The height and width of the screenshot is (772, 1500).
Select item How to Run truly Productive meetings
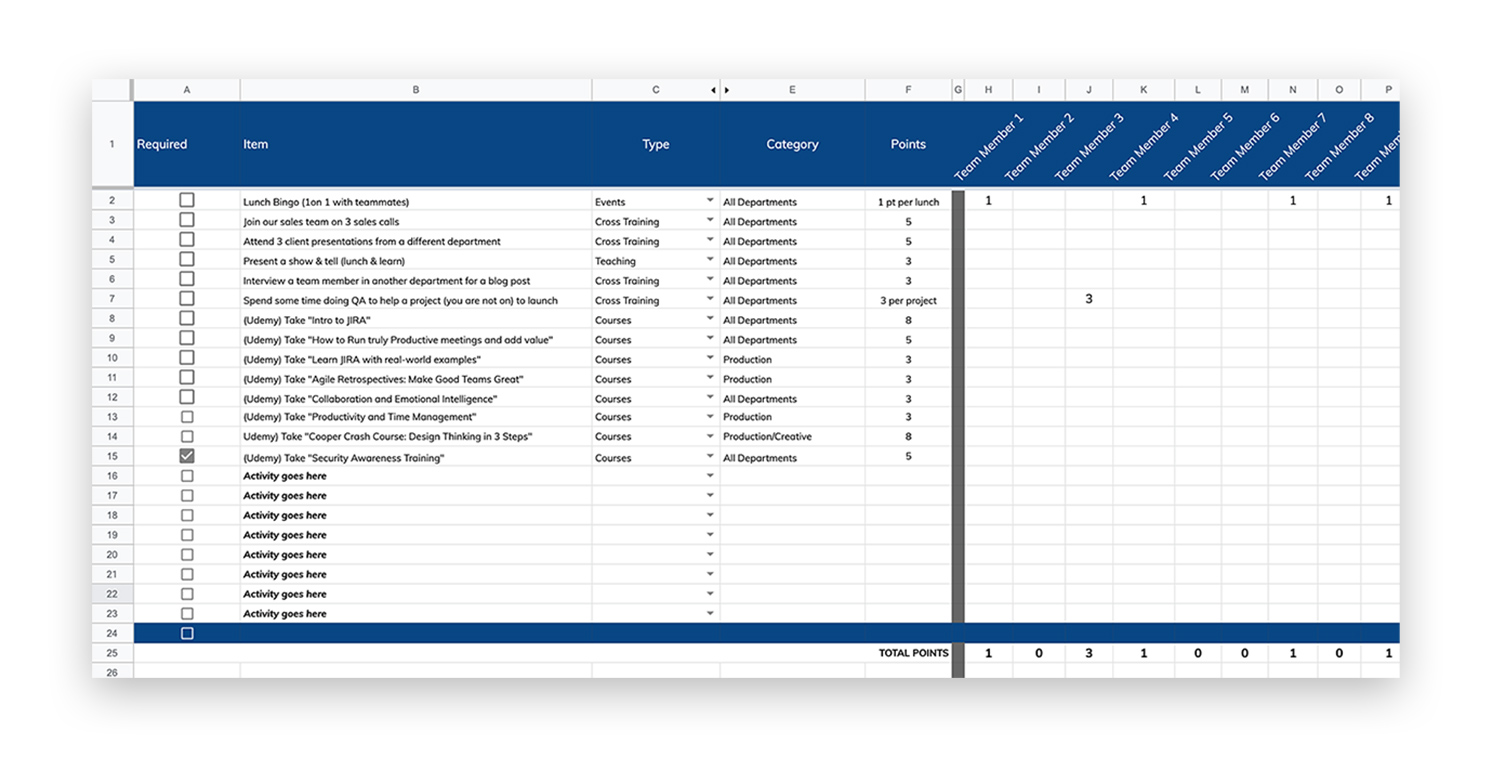(416, 340)
